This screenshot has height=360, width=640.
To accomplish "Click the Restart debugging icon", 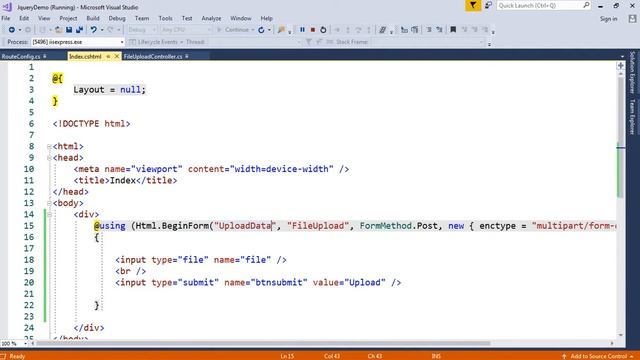I will pos(323,30).
